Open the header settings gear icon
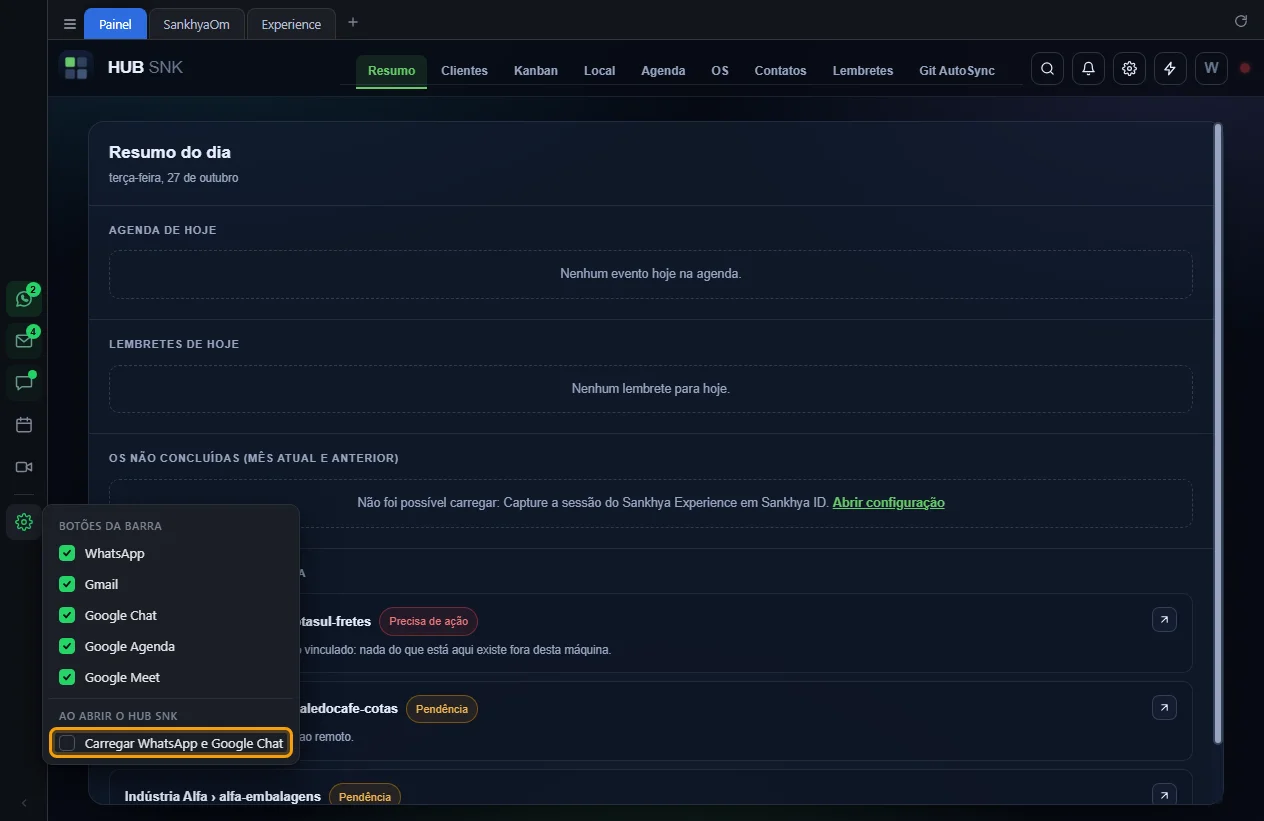 [1129, 68]
